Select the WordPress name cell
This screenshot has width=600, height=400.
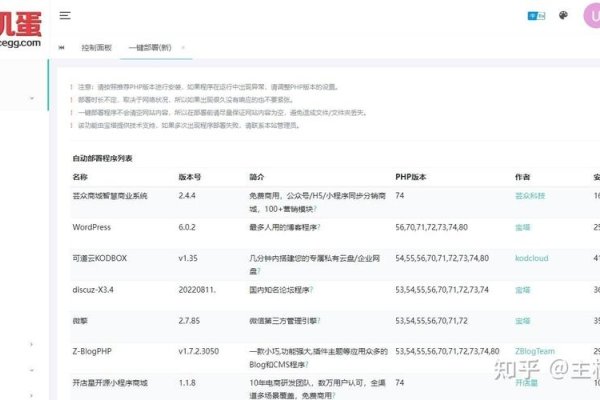pyautogui.click(x=91, y=227)
